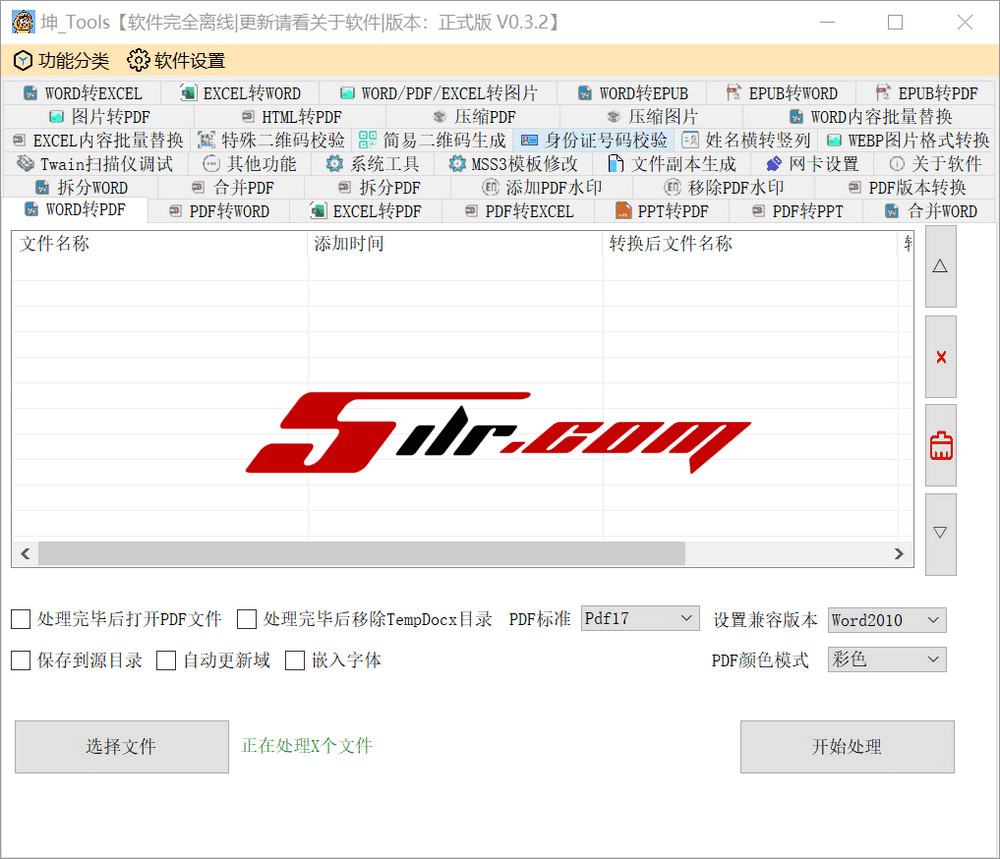Image resolution: width=1000 pixels, height=859 pixels.
Task: Open 软件设置 gear icon menu
Action: [x=176, y=61]
